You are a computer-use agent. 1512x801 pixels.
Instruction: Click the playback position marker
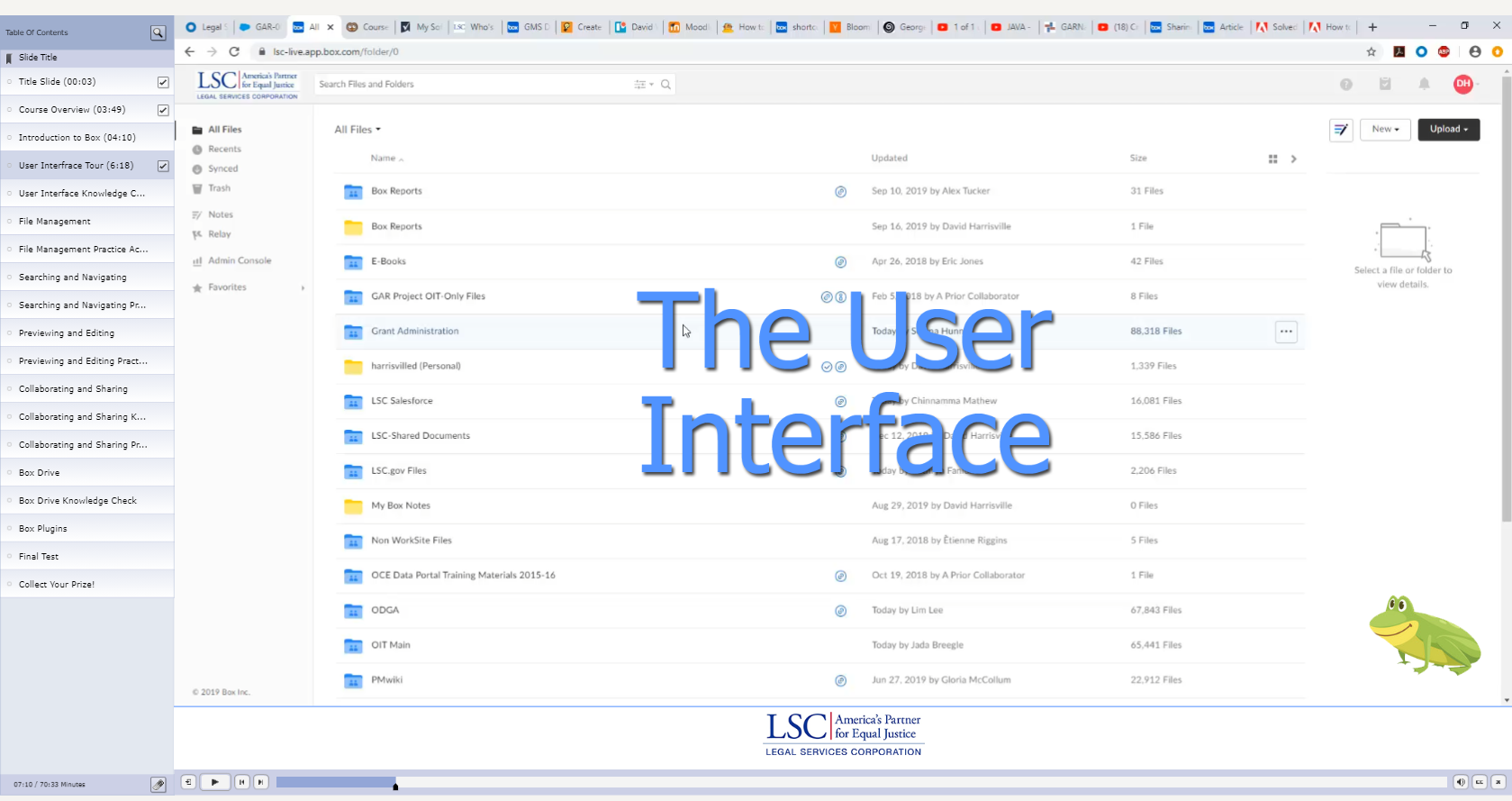[395, 787]
